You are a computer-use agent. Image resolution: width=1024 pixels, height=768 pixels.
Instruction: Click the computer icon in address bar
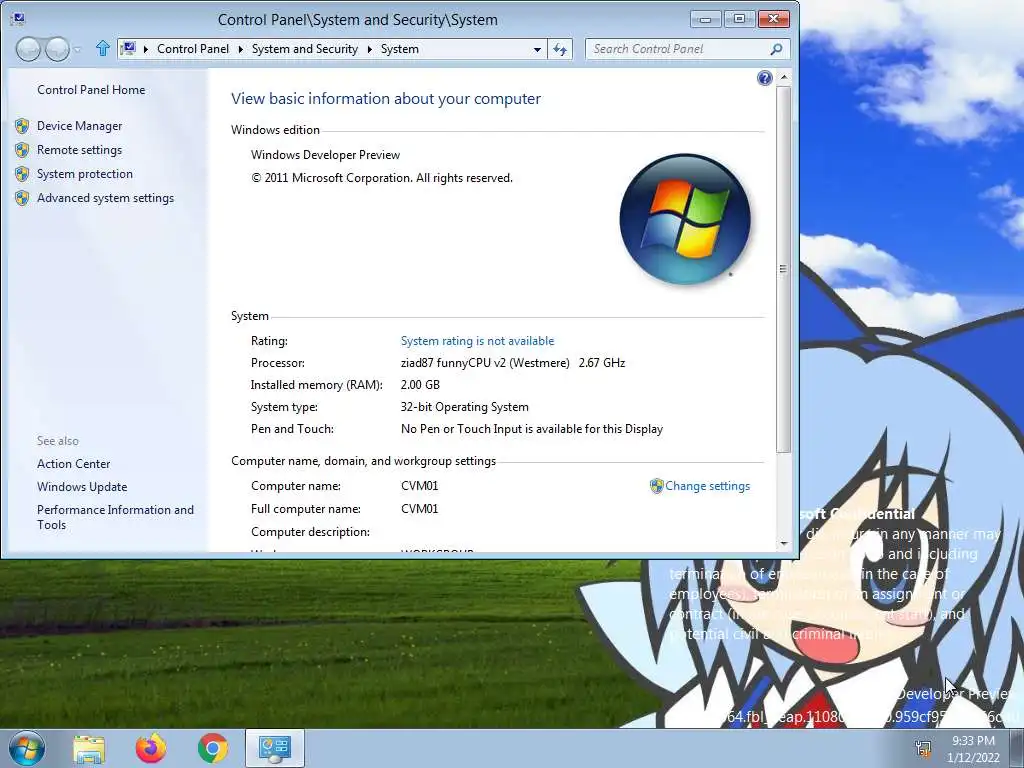tap(129, 49)
